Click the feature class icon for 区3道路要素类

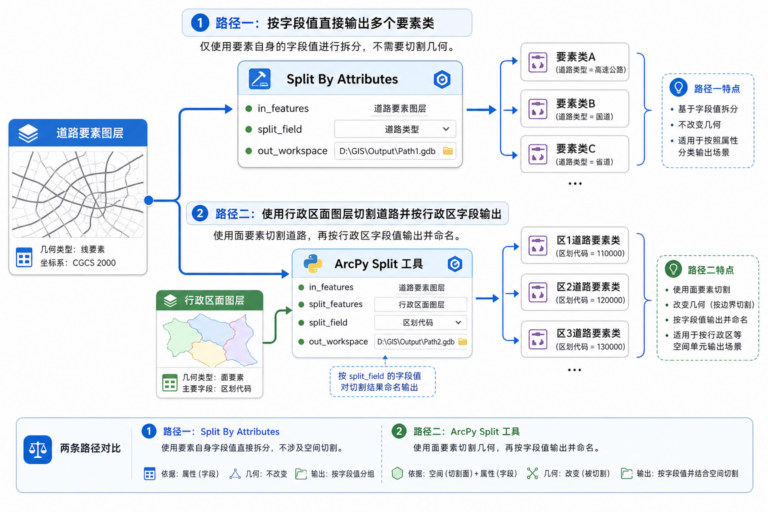(x=538, y=339)
